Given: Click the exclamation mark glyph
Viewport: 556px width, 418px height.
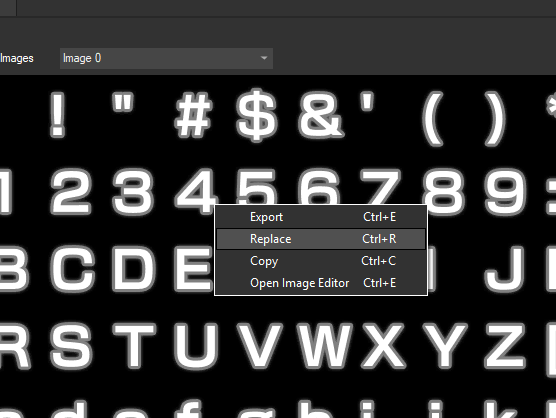Looking at the screenshot, I should pyautogui.click(x=57, y=115).
